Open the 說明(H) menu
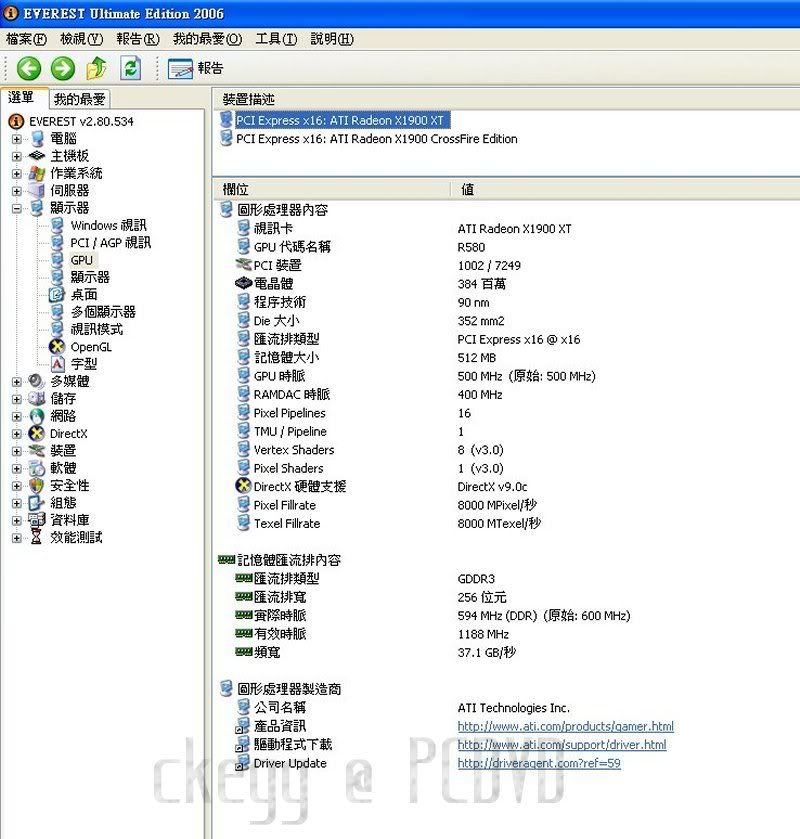Image resolution: width=800 pixels, height=839 pixels. 332,39
